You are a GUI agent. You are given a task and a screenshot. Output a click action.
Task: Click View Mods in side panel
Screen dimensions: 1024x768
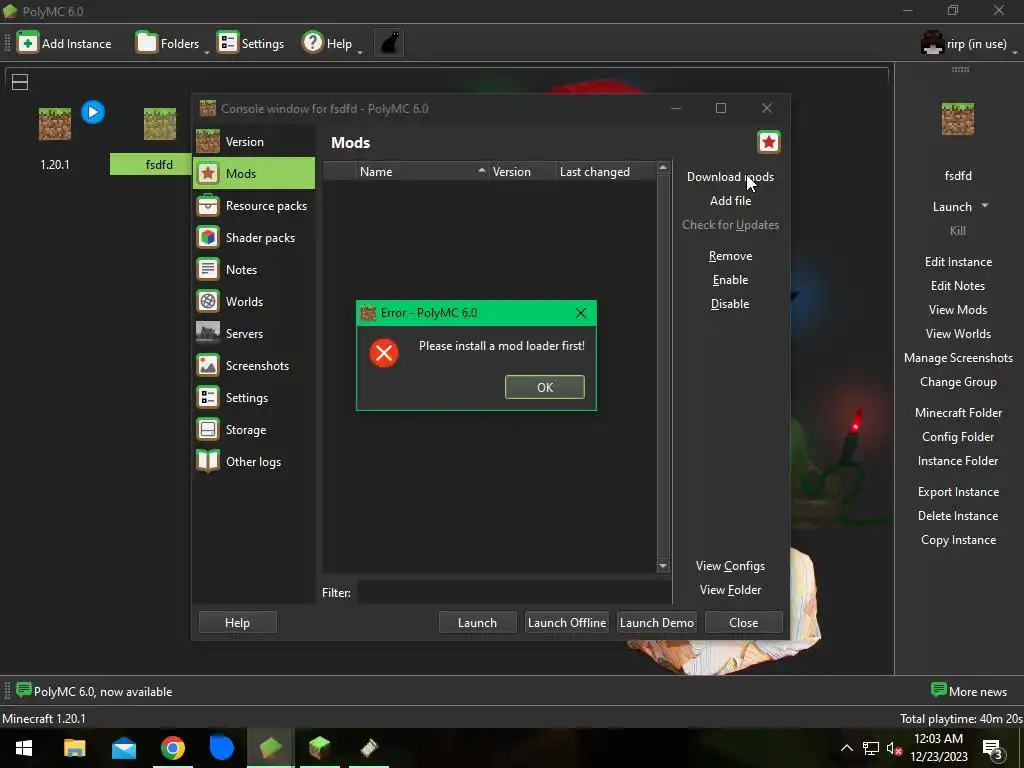point(958,310)
